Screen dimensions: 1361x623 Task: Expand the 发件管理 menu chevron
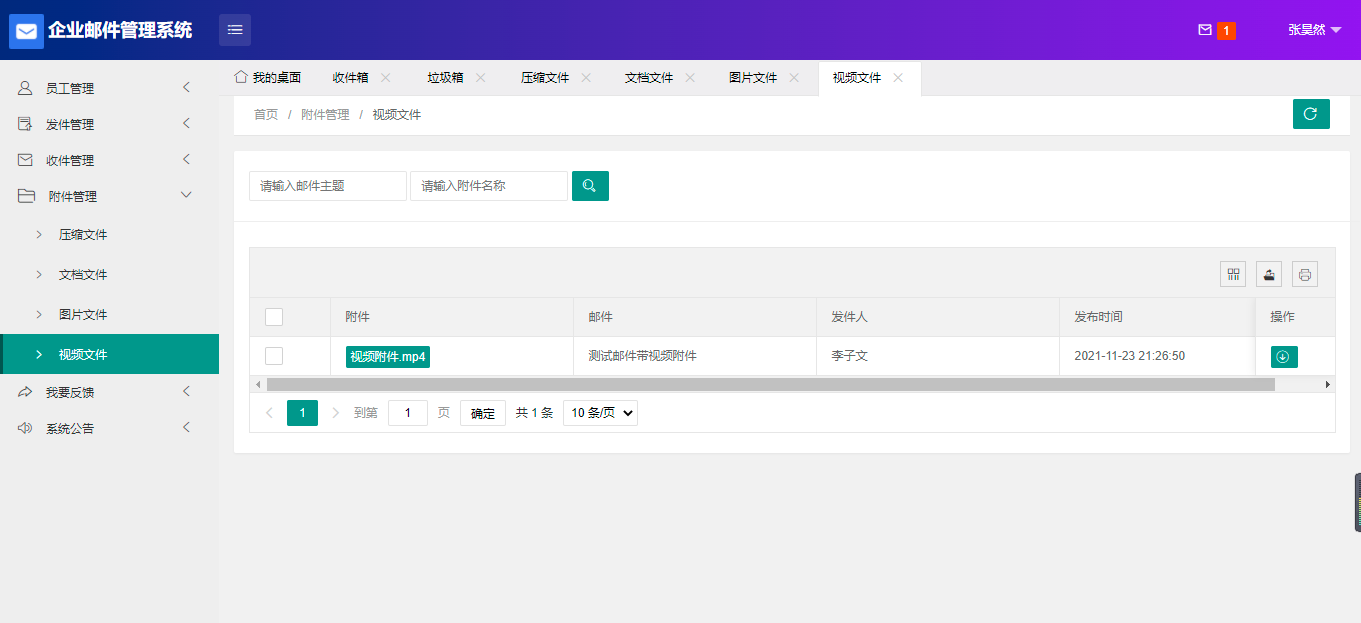pyautogui.click(x=186, y=124)
